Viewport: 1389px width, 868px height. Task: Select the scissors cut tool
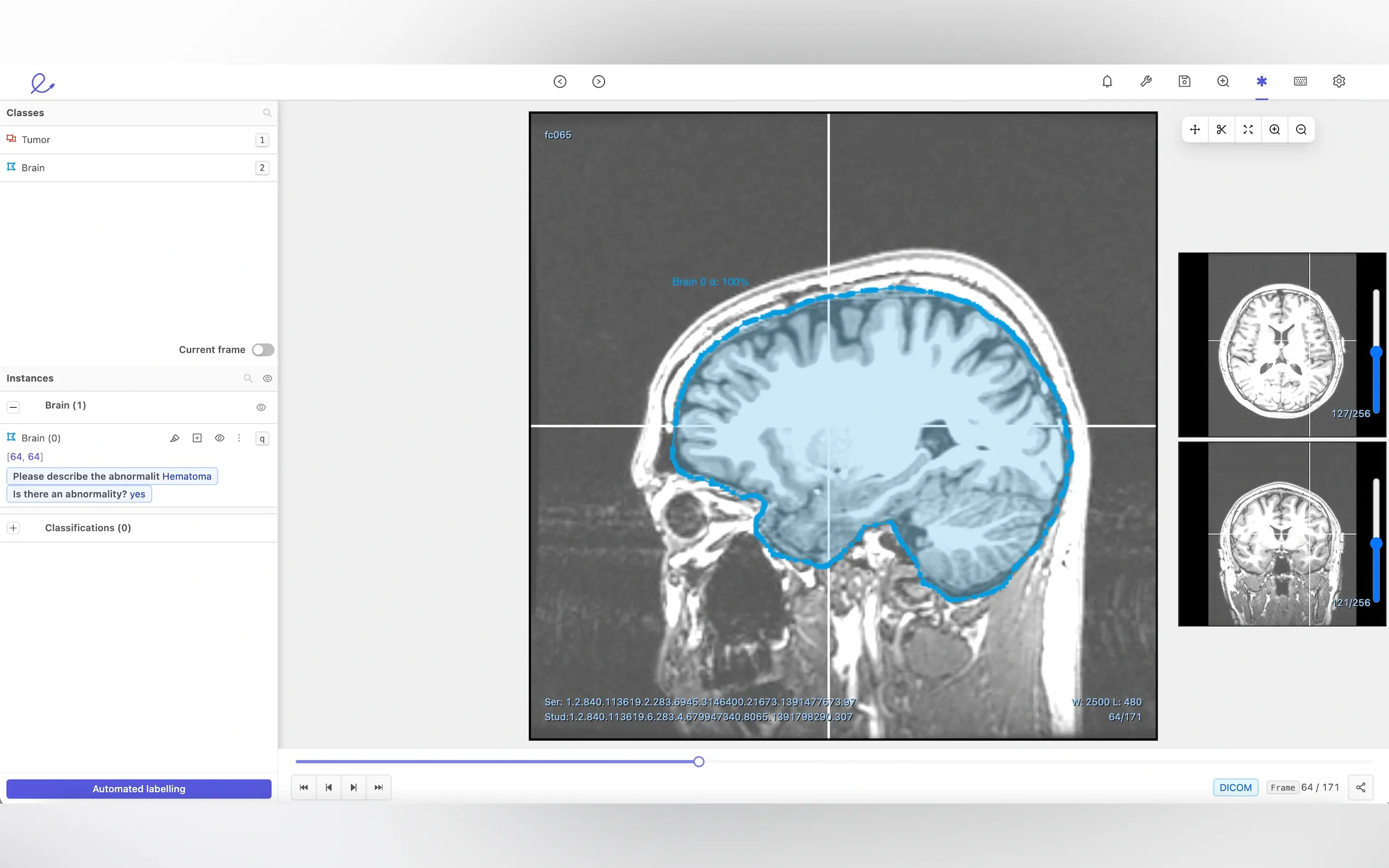1221,130
